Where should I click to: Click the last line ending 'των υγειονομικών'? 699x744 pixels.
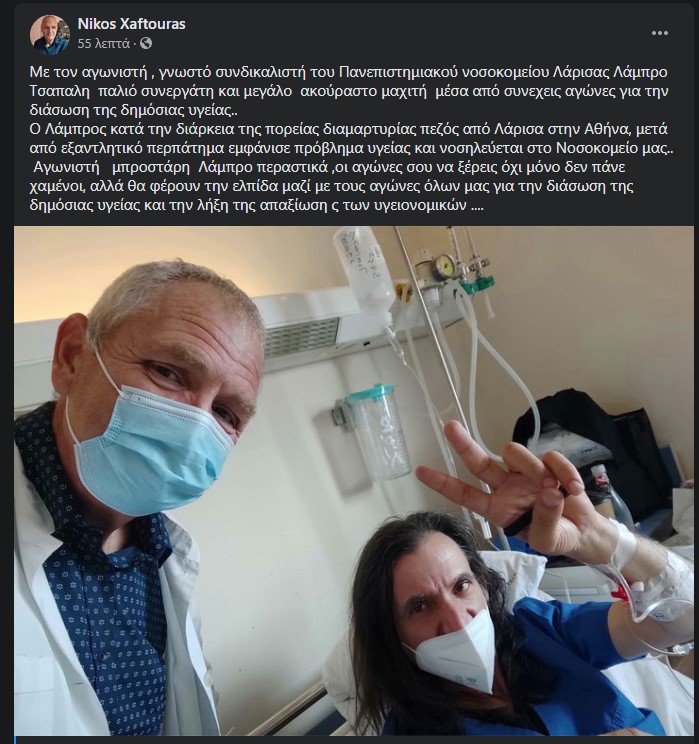[256, 205]
